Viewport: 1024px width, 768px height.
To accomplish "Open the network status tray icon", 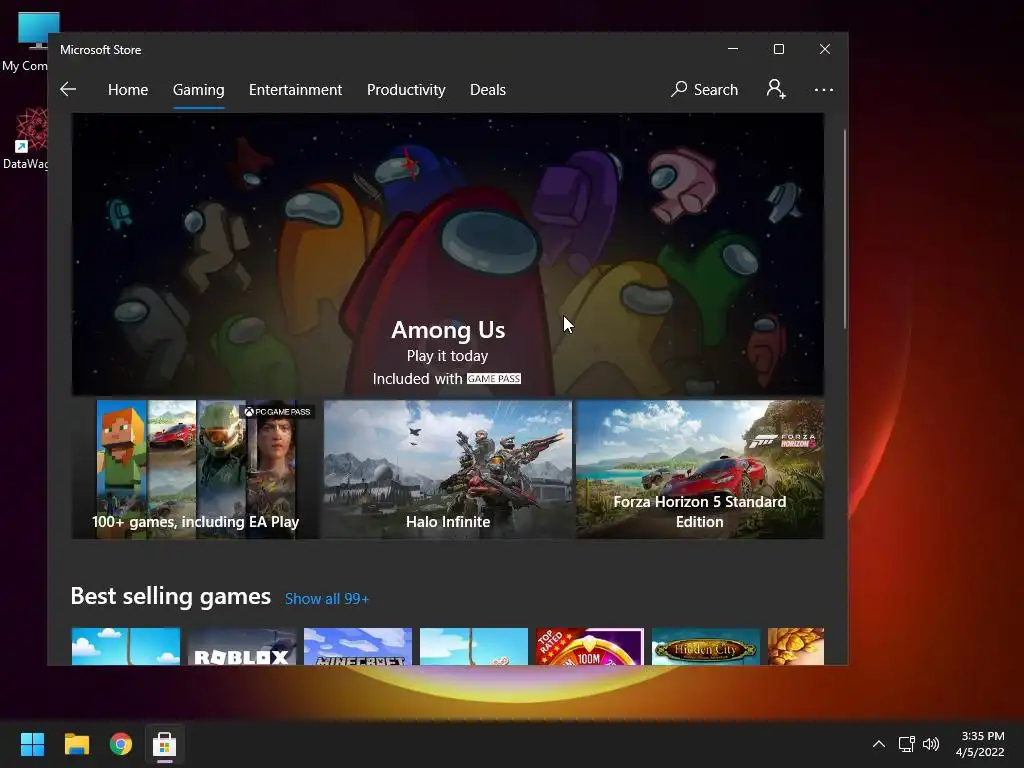I will click(x=906, y=744).
